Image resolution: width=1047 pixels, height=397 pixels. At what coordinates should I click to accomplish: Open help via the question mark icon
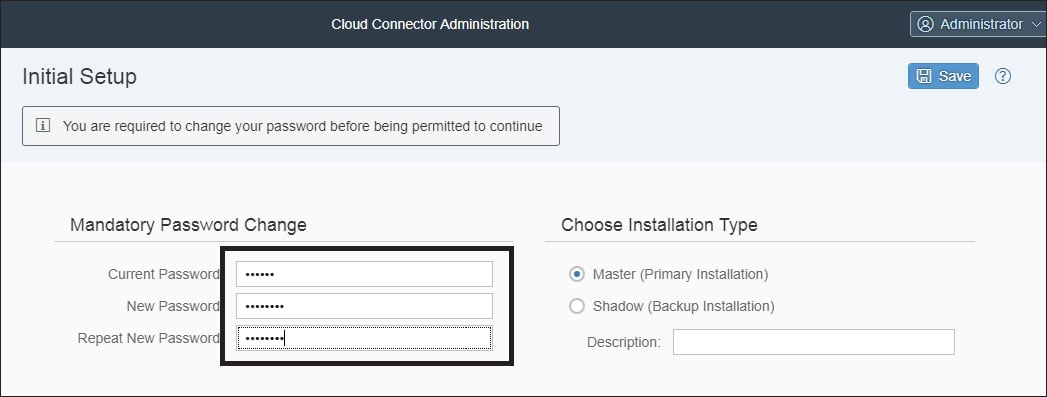tap(1002, 76)
